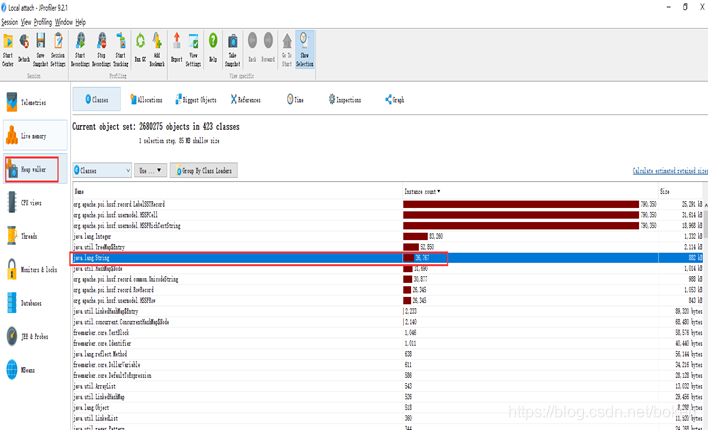Open the Window menu
The height and width of the screenshot is (430, 708).
click(64, 22)
